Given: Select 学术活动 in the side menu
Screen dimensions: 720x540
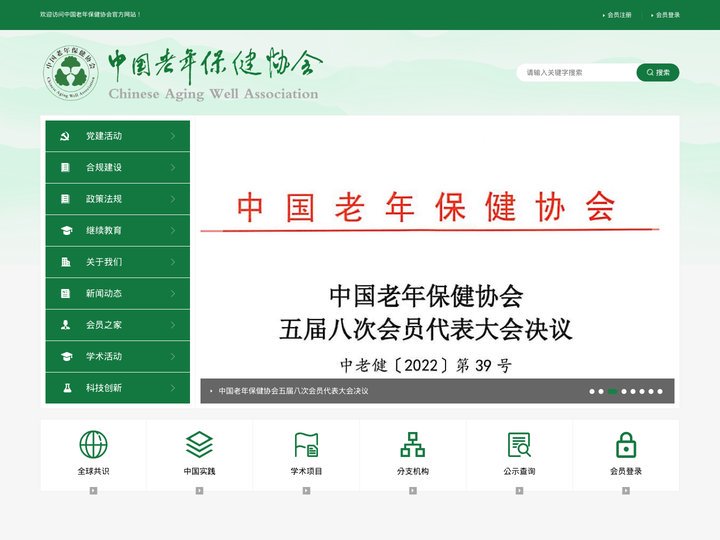Looking at the screenshot, I should (x=118, y=356).
